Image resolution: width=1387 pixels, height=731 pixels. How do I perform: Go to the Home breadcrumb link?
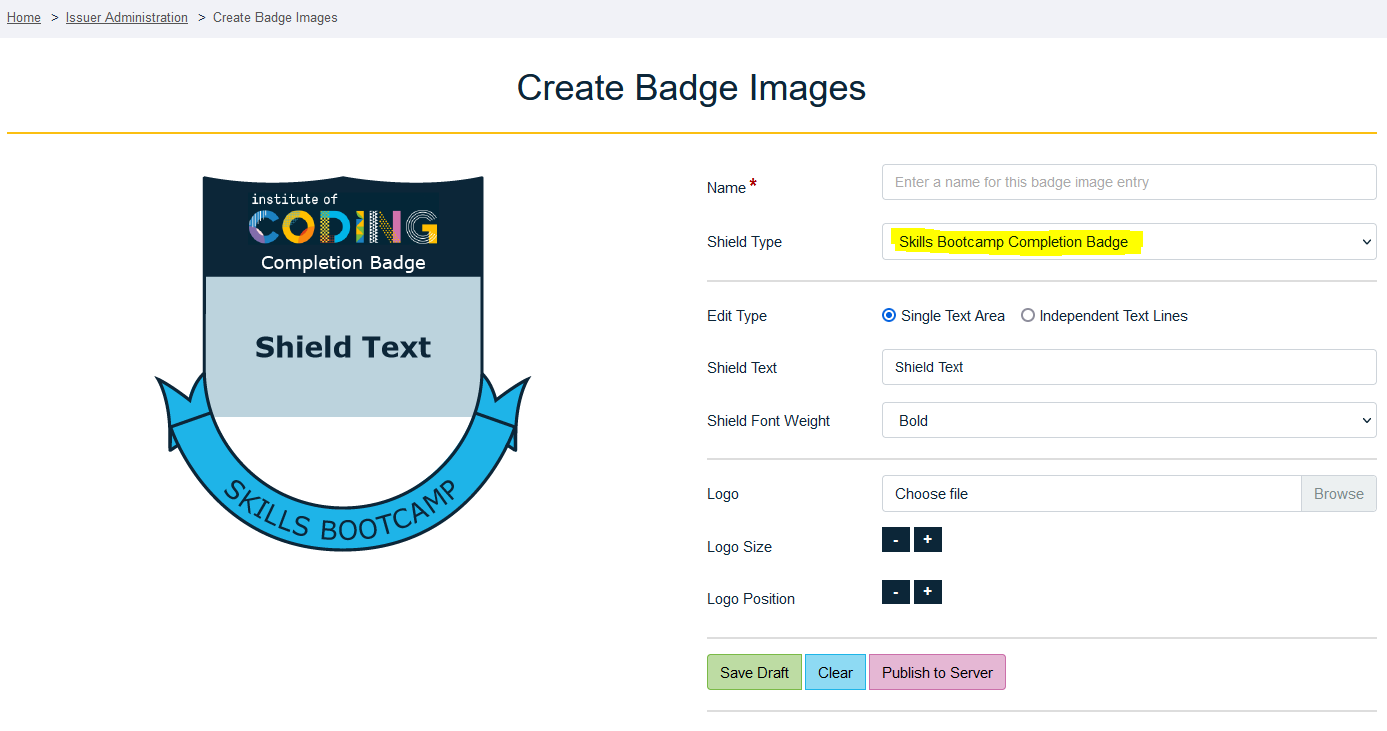[x=24, y=17]
